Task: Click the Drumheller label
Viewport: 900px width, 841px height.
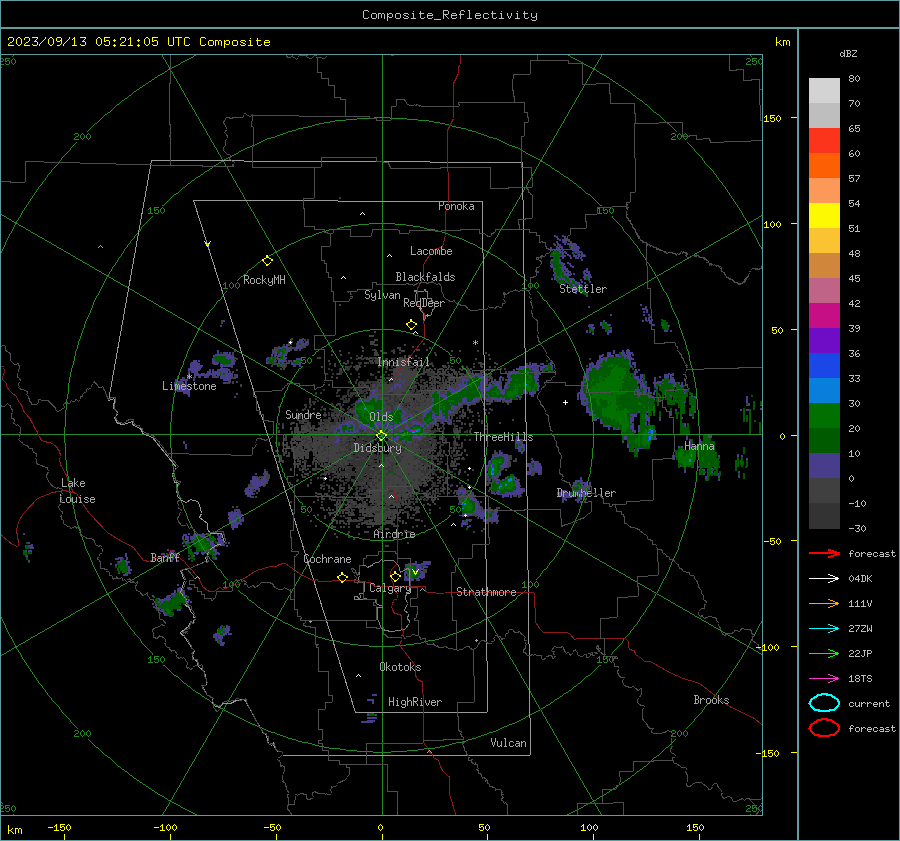Action: tap(586, 493)
